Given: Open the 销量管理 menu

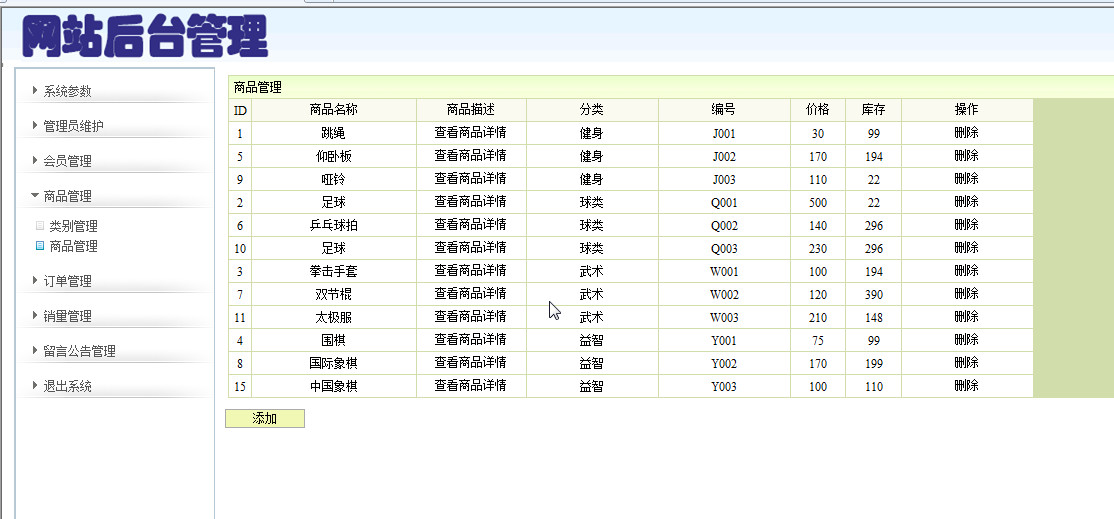Looking at the screenshot, I should click(x=62, y=316).
